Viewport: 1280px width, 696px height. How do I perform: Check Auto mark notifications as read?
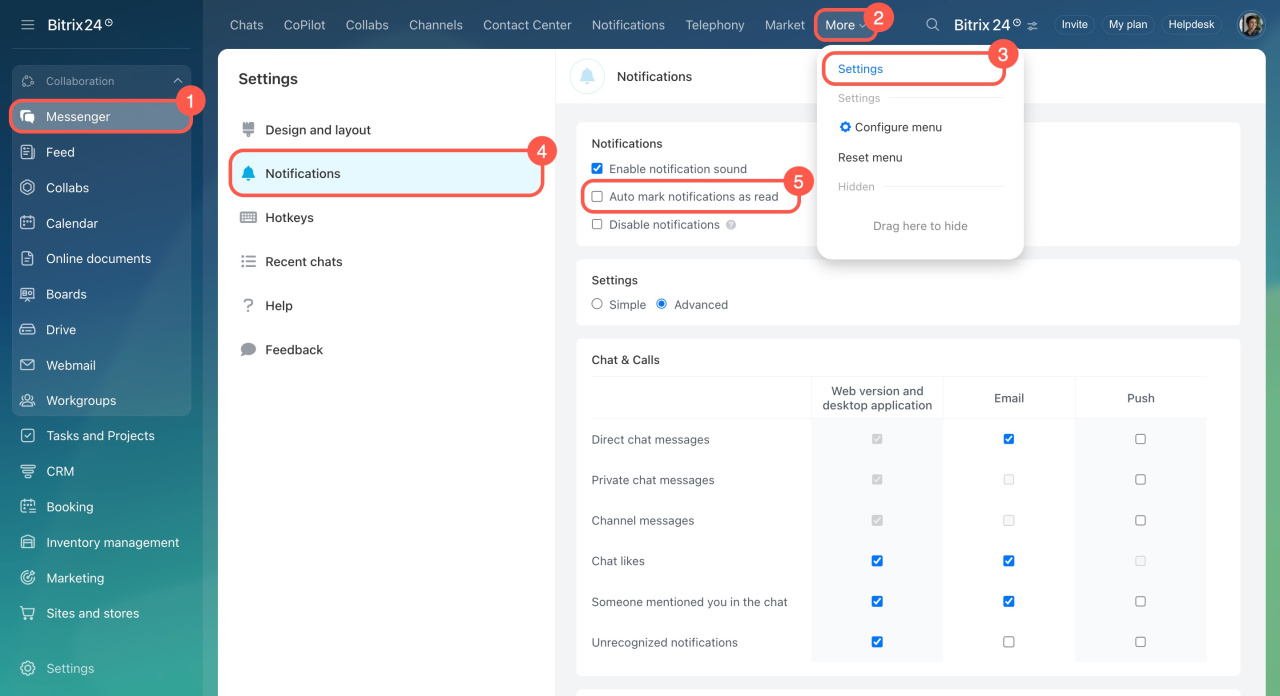(597, 197)
